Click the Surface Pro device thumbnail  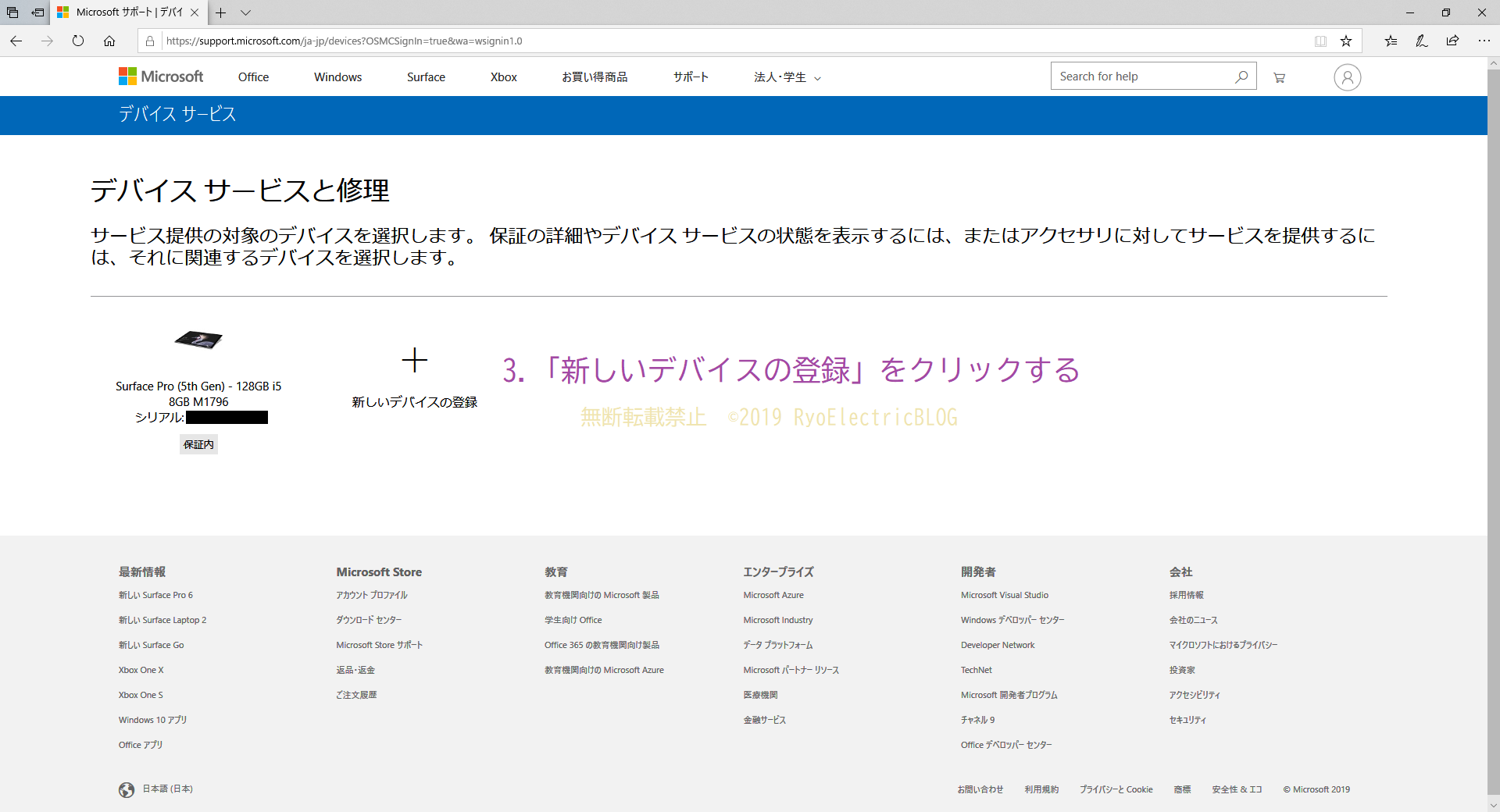[x=198, y=340]
